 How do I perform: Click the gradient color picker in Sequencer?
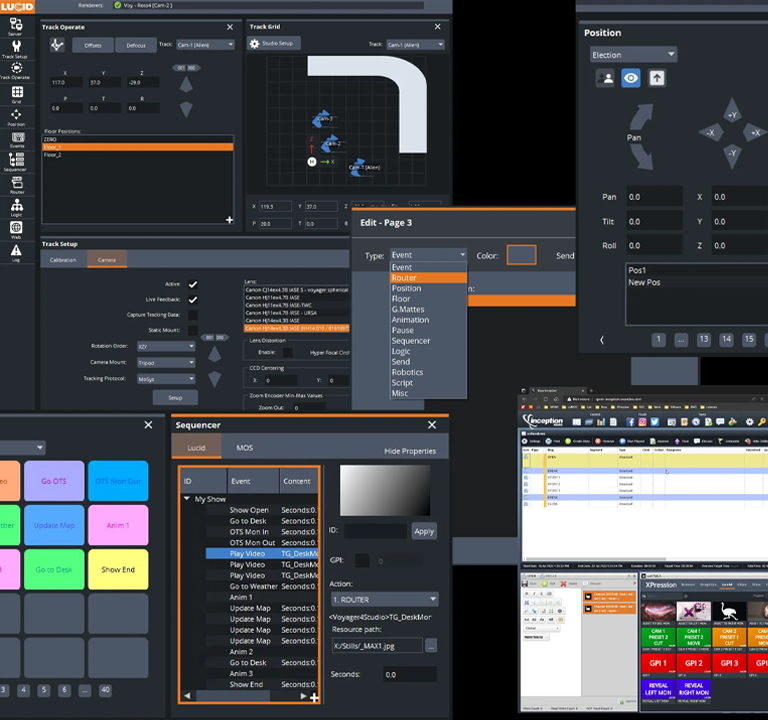click(x=385, y=490)
